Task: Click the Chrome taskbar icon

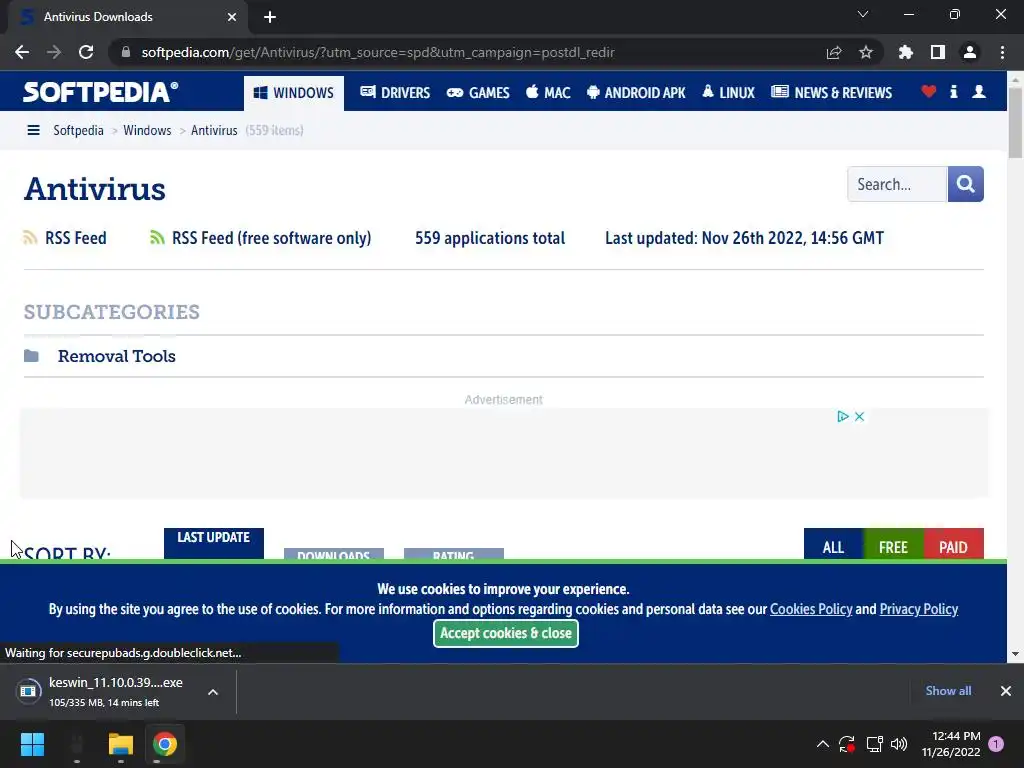Action: click(165, 744)
